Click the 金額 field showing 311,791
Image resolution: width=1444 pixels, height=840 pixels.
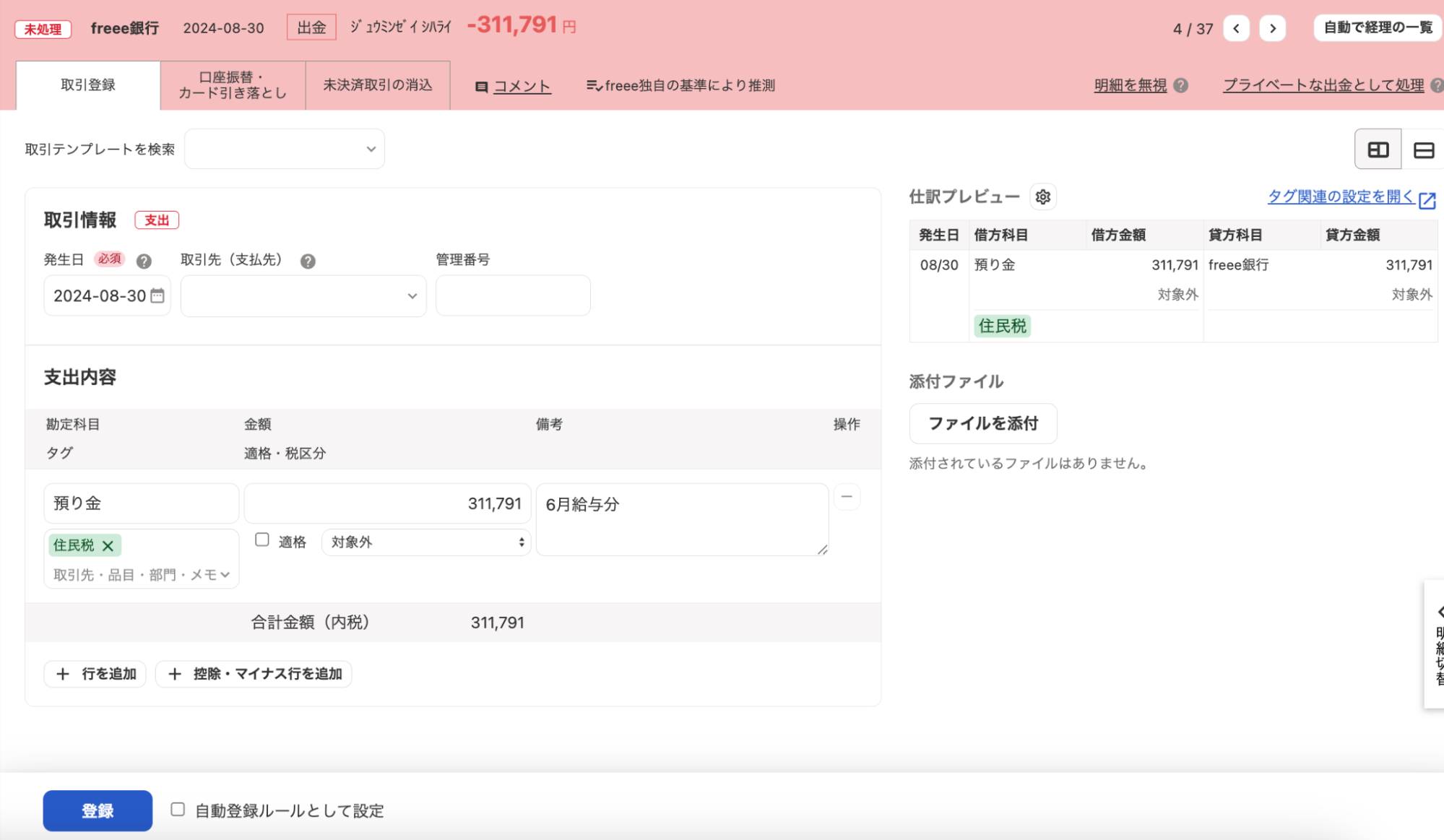[387, 503]
